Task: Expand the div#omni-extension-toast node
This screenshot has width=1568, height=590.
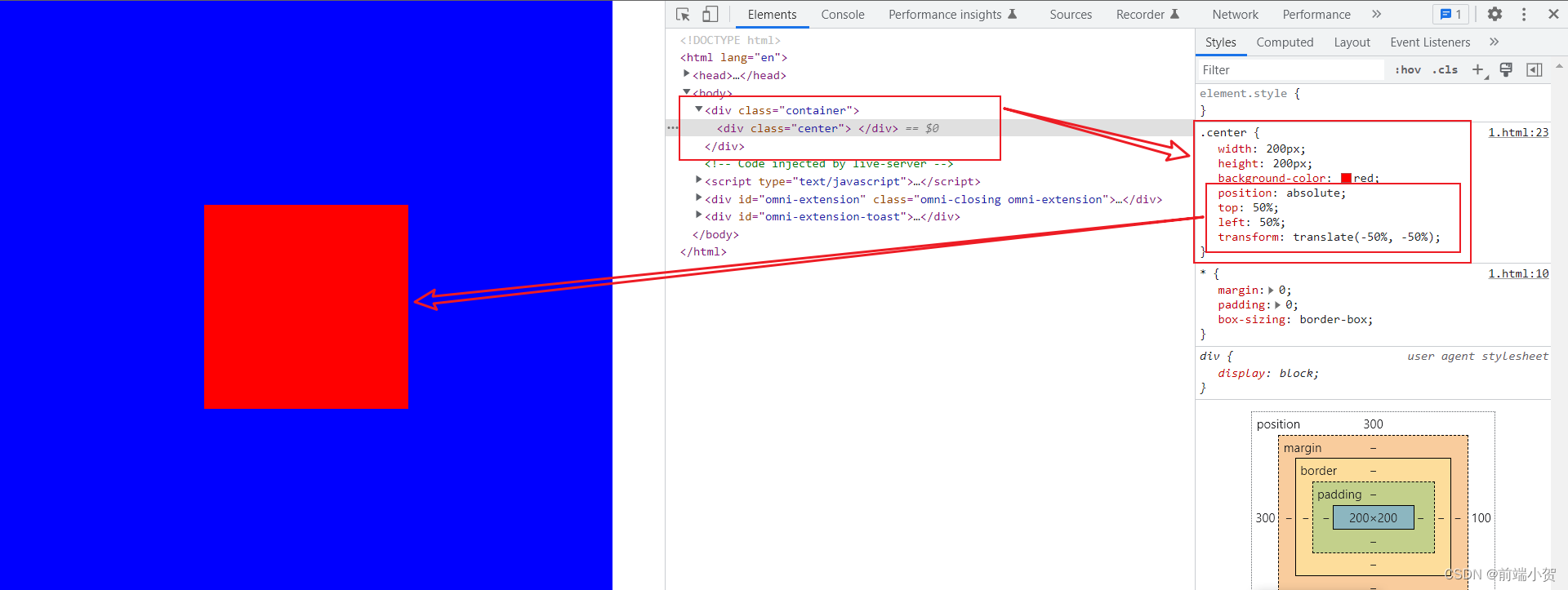Action: pos(699,215)
